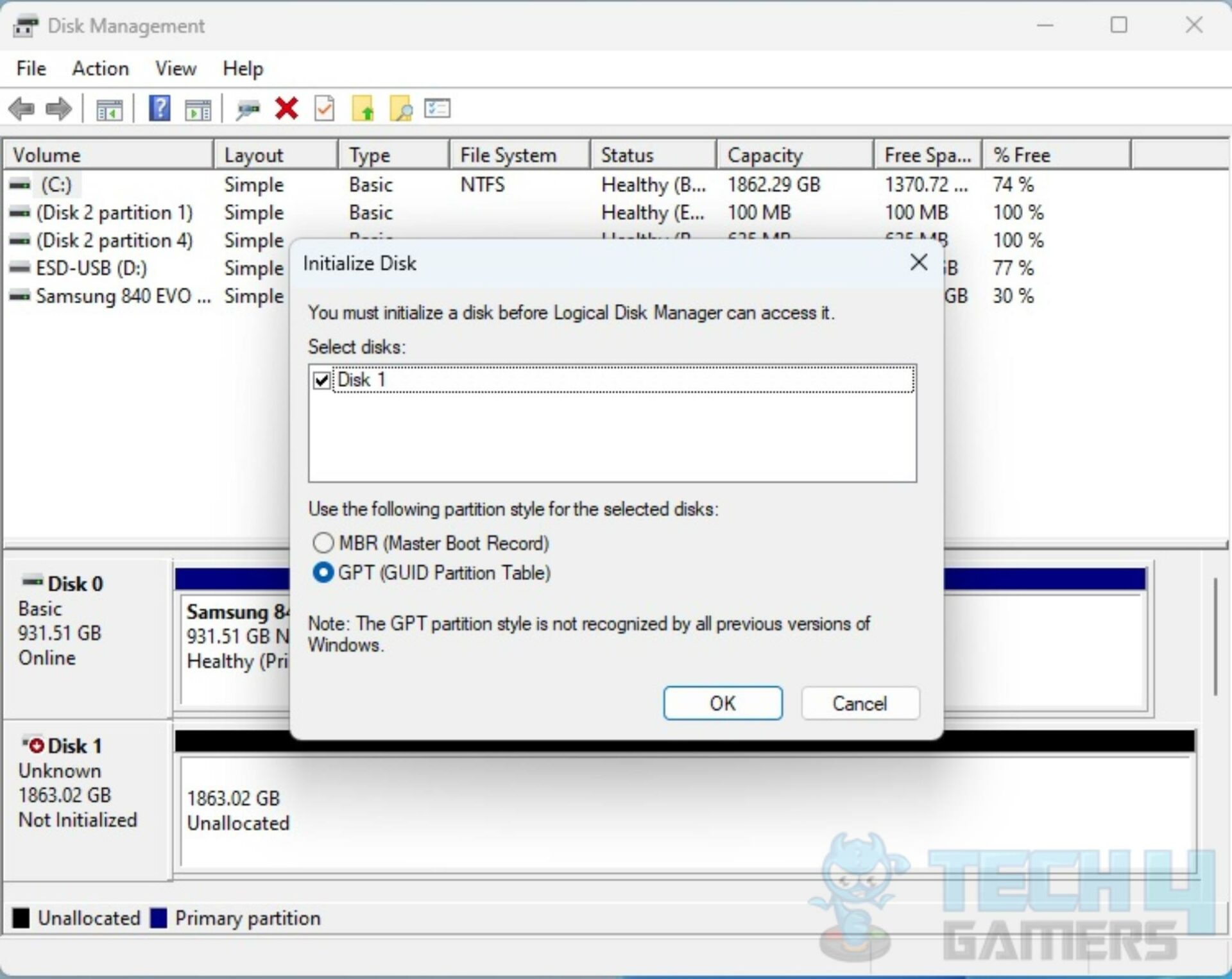Confirm disk initialization with OK

[x=722, y=703]
